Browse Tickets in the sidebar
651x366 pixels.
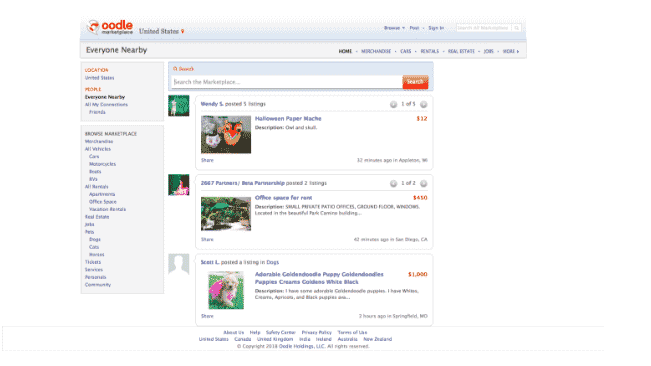93,262
